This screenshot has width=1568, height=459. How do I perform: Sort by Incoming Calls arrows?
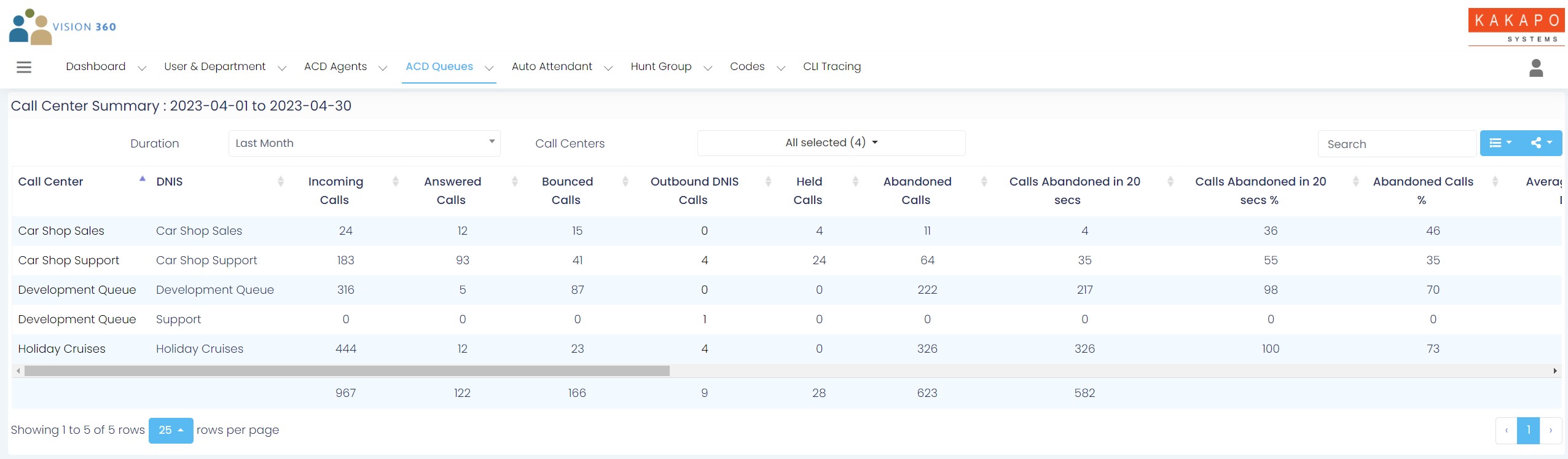tap(396, 181)
